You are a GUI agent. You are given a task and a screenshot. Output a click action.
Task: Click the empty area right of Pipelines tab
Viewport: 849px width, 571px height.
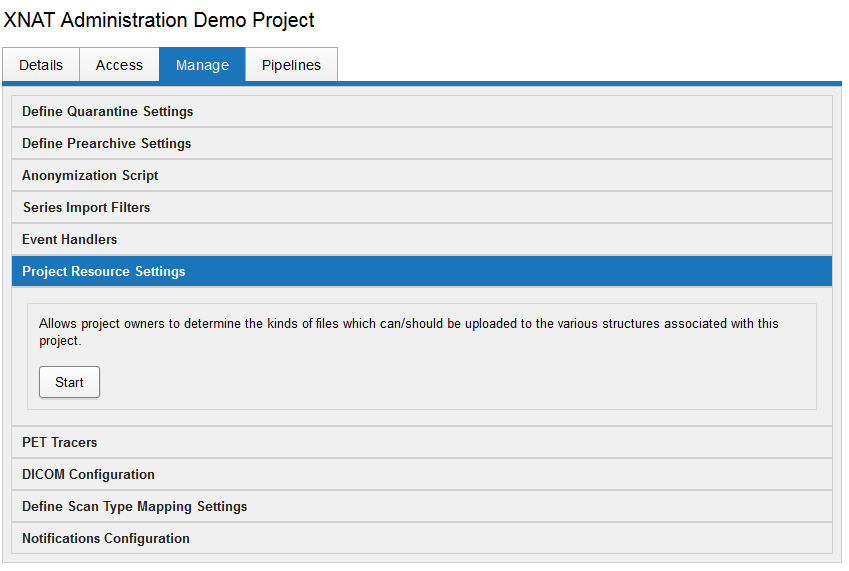point(590,64)
